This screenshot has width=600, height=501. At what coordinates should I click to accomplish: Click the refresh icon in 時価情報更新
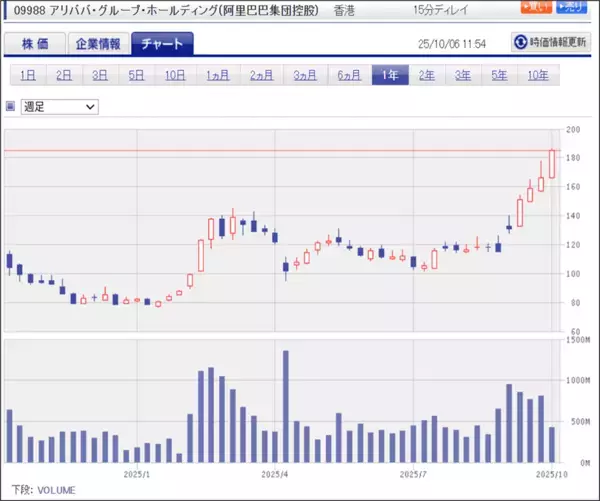coord(520,42)
